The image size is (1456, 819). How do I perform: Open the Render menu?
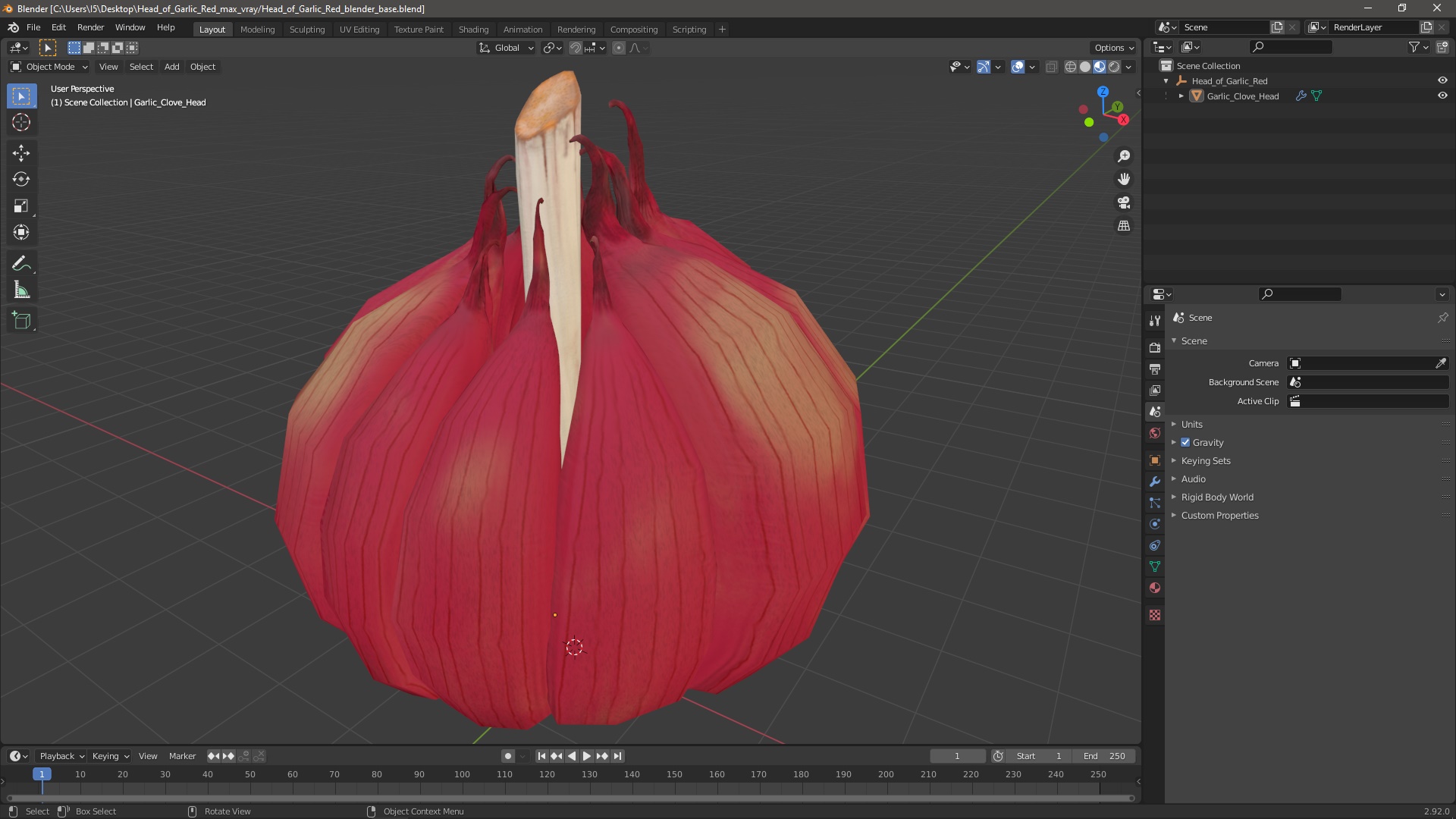click(90, 27)
